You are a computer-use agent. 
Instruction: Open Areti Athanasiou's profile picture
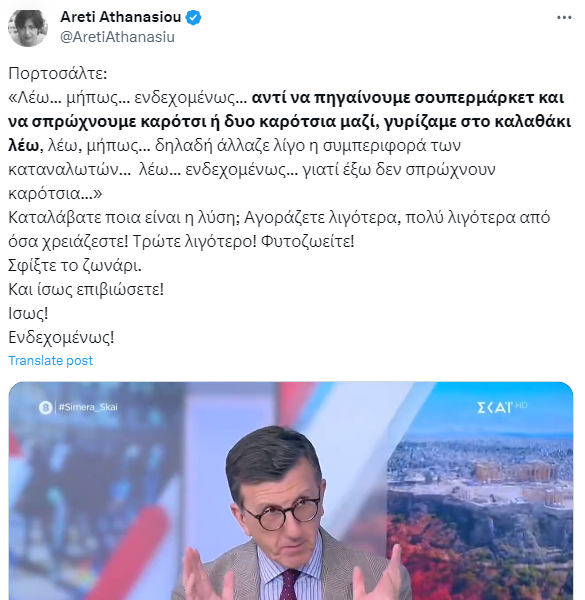28,28
